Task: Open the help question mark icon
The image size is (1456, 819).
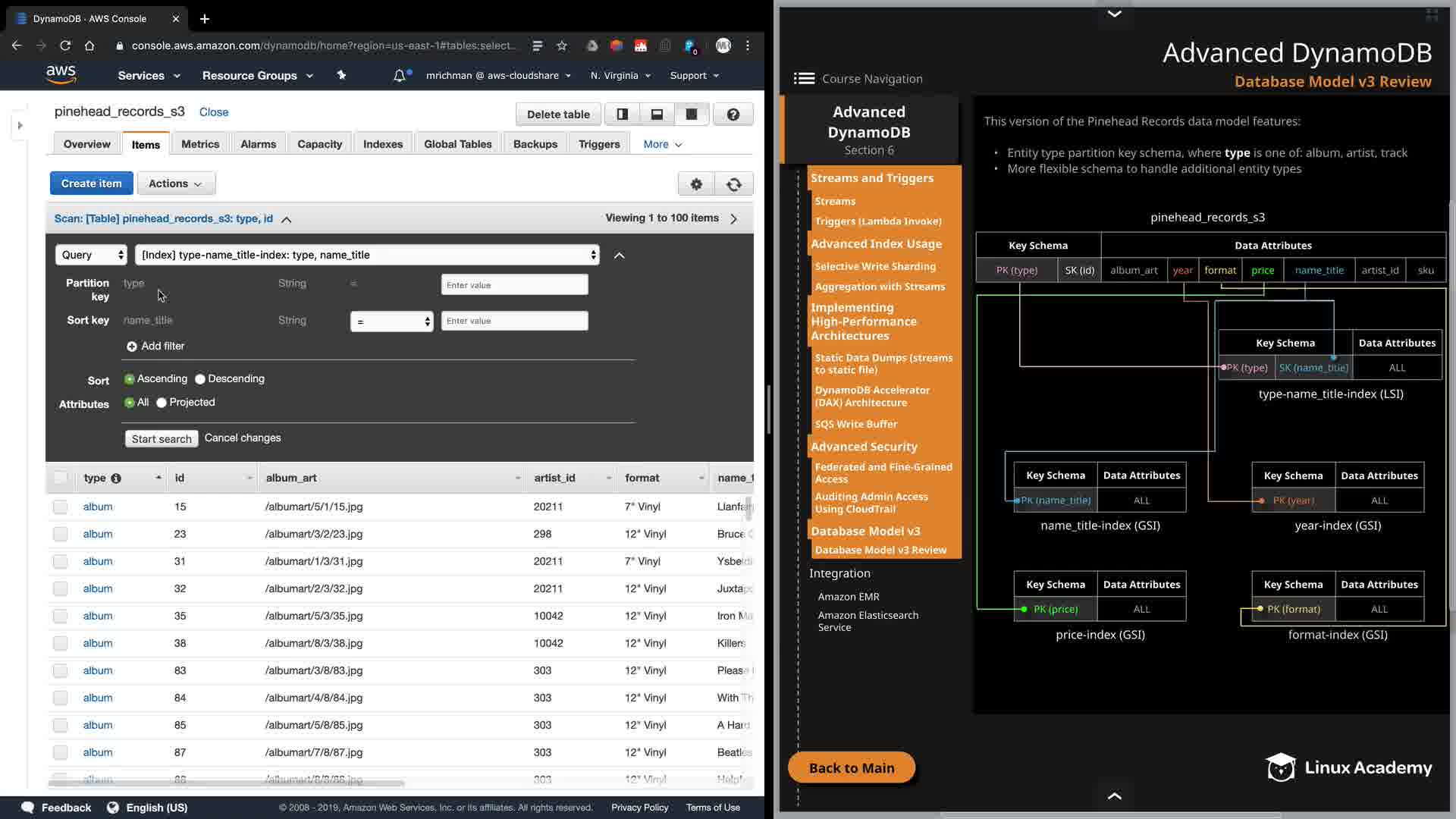Action: tap(733, 115)
